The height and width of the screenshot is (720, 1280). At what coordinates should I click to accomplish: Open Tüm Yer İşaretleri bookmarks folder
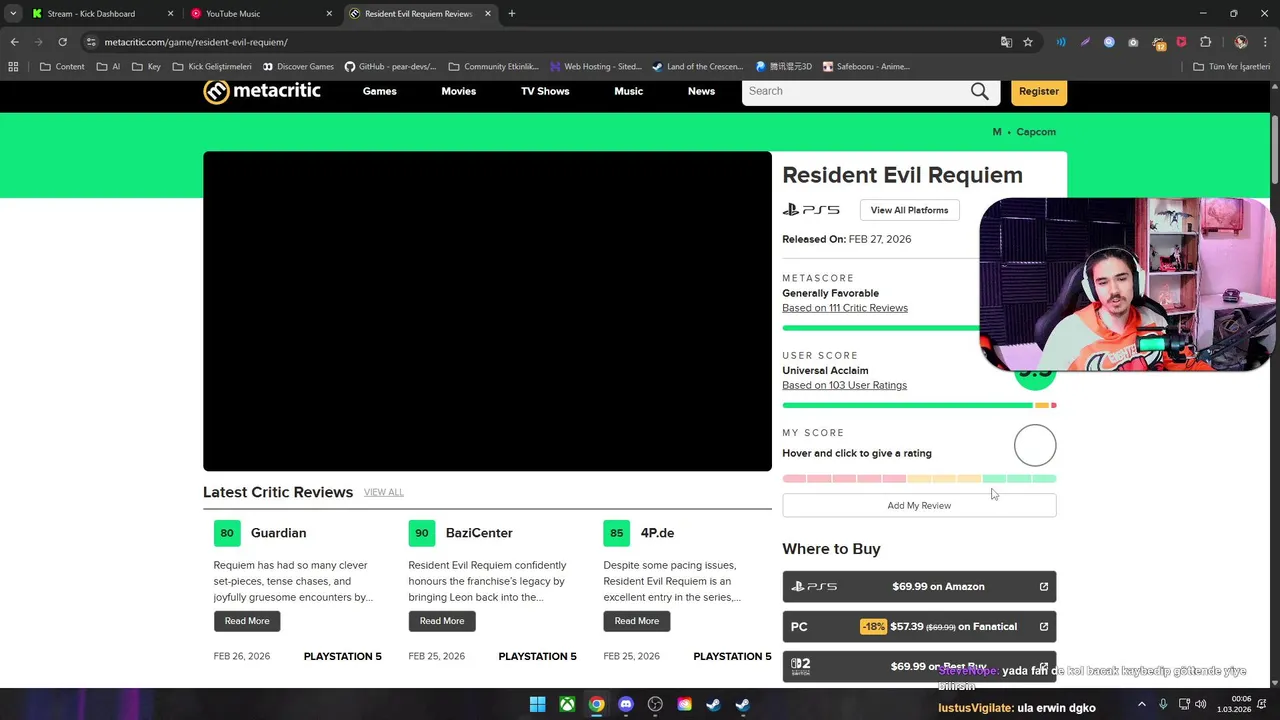[1231, 67]
